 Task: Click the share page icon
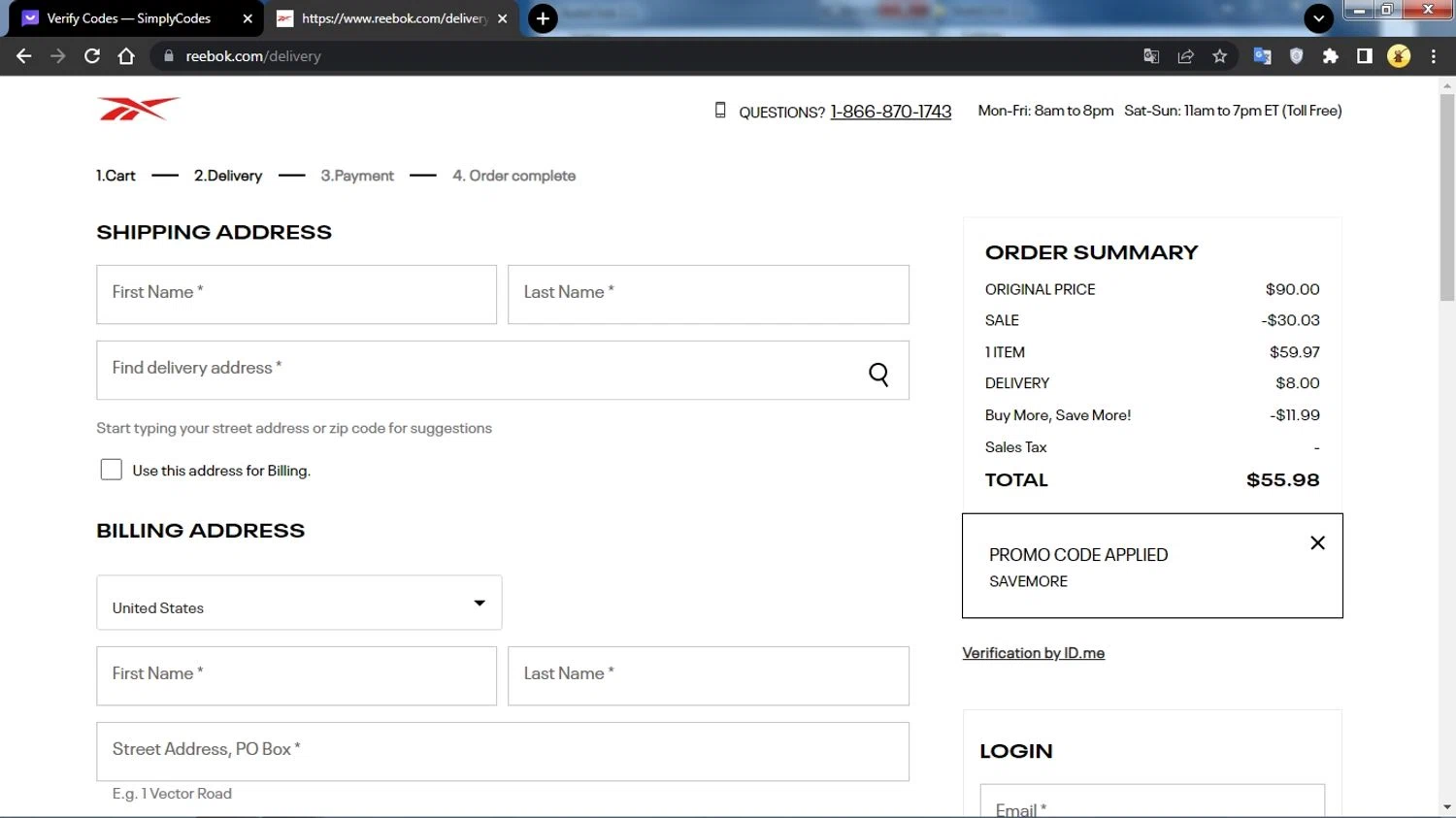[1185, 56]
